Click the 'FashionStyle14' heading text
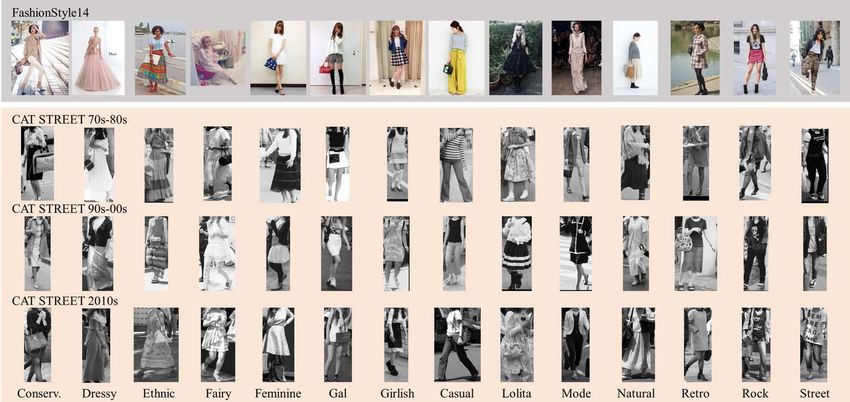850x402 pixels. click(x=48, y=11)
